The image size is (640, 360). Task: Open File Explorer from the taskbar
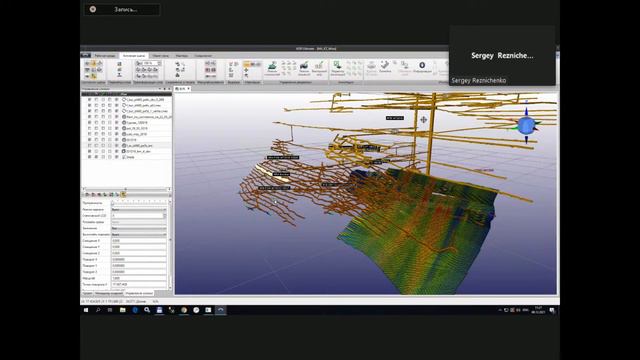click(122, 310)
